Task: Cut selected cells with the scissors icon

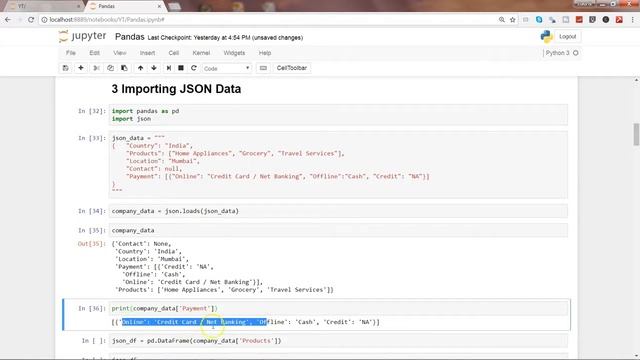Action: pyautogui.click(x=96, y=68)
